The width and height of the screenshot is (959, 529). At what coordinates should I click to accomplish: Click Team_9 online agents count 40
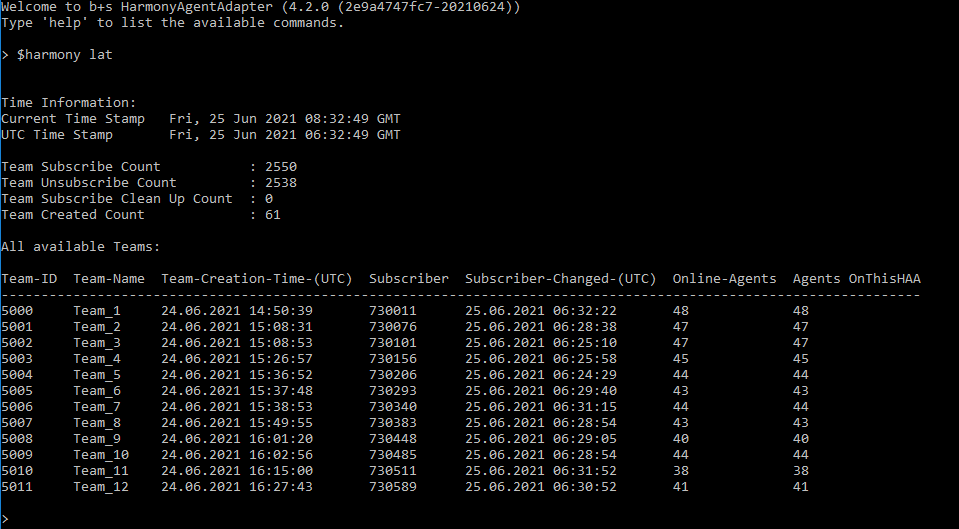coord(681,438)
